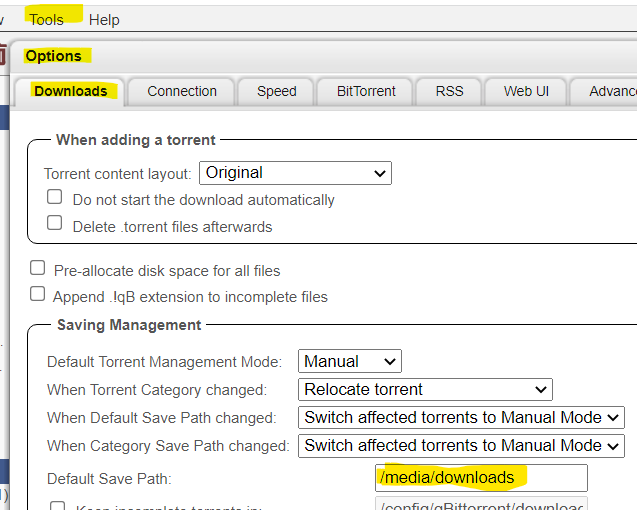Viewport: 637px width, 510px height.
Task: Expand When Torrent Category changed dropdown
Action: point(425,389)
